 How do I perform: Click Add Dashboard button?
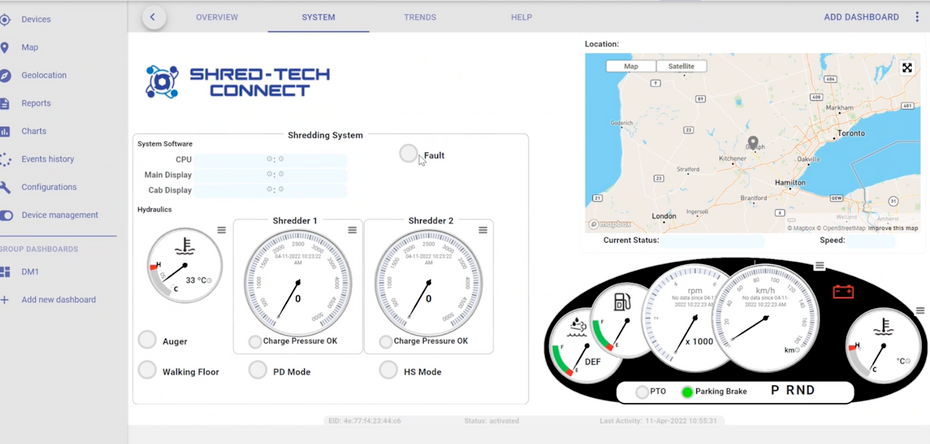pyautogui.click(x=861, y=17)
